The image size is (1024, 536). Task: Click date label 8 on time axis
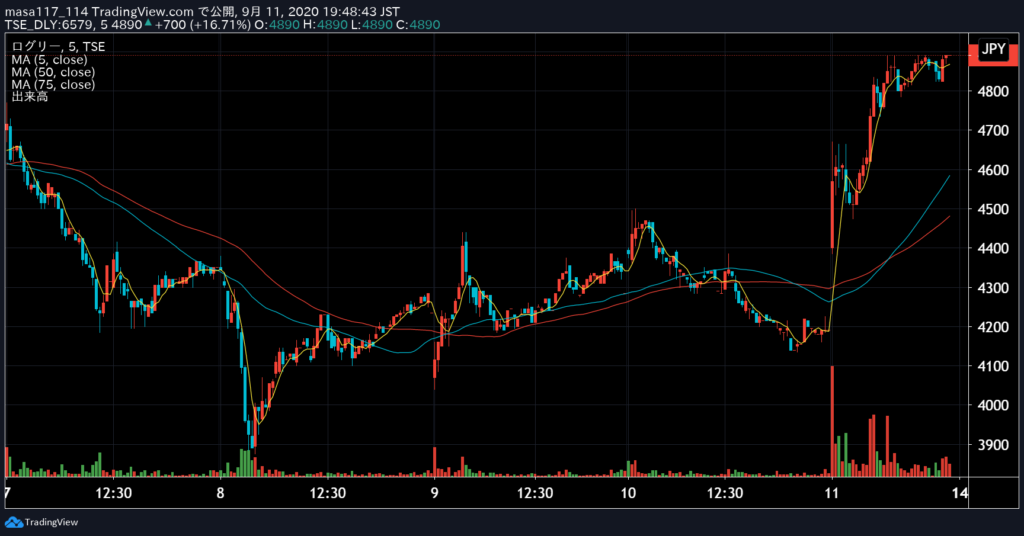pyautogui.click(x=220, y=493)
